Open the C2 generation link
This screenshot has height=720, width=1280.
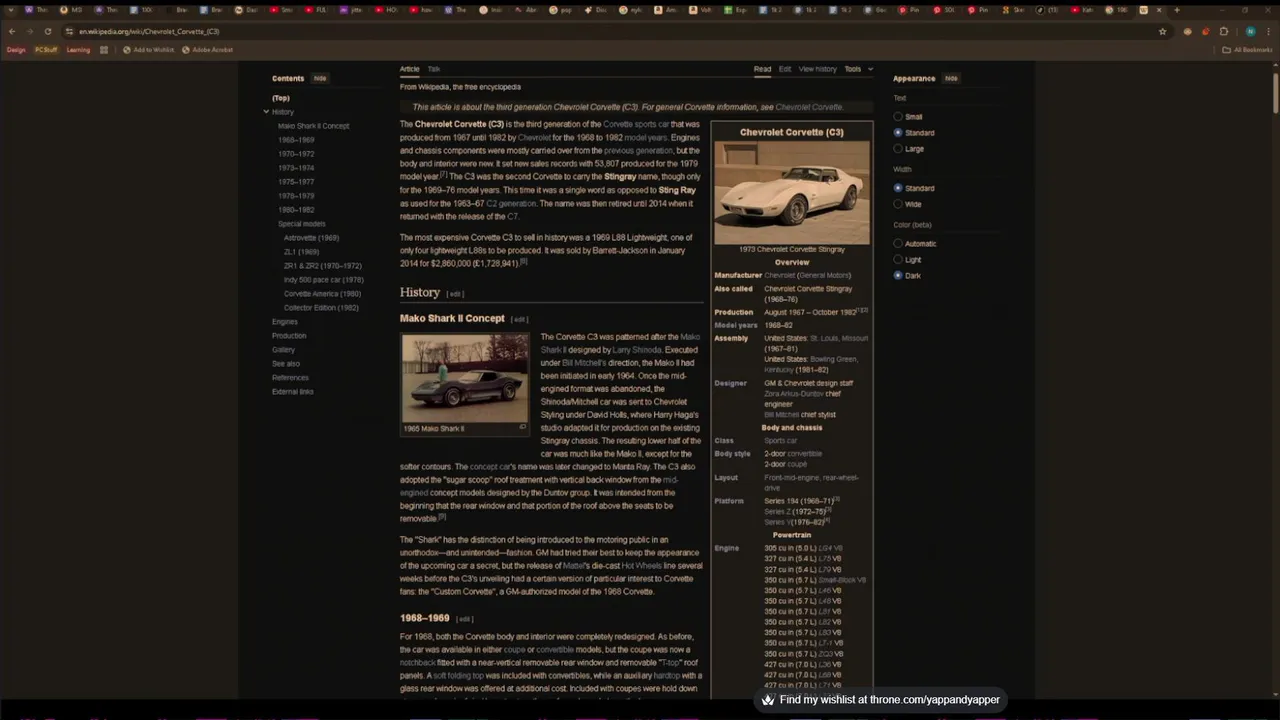pyautogui.click(x=511, y=204)
